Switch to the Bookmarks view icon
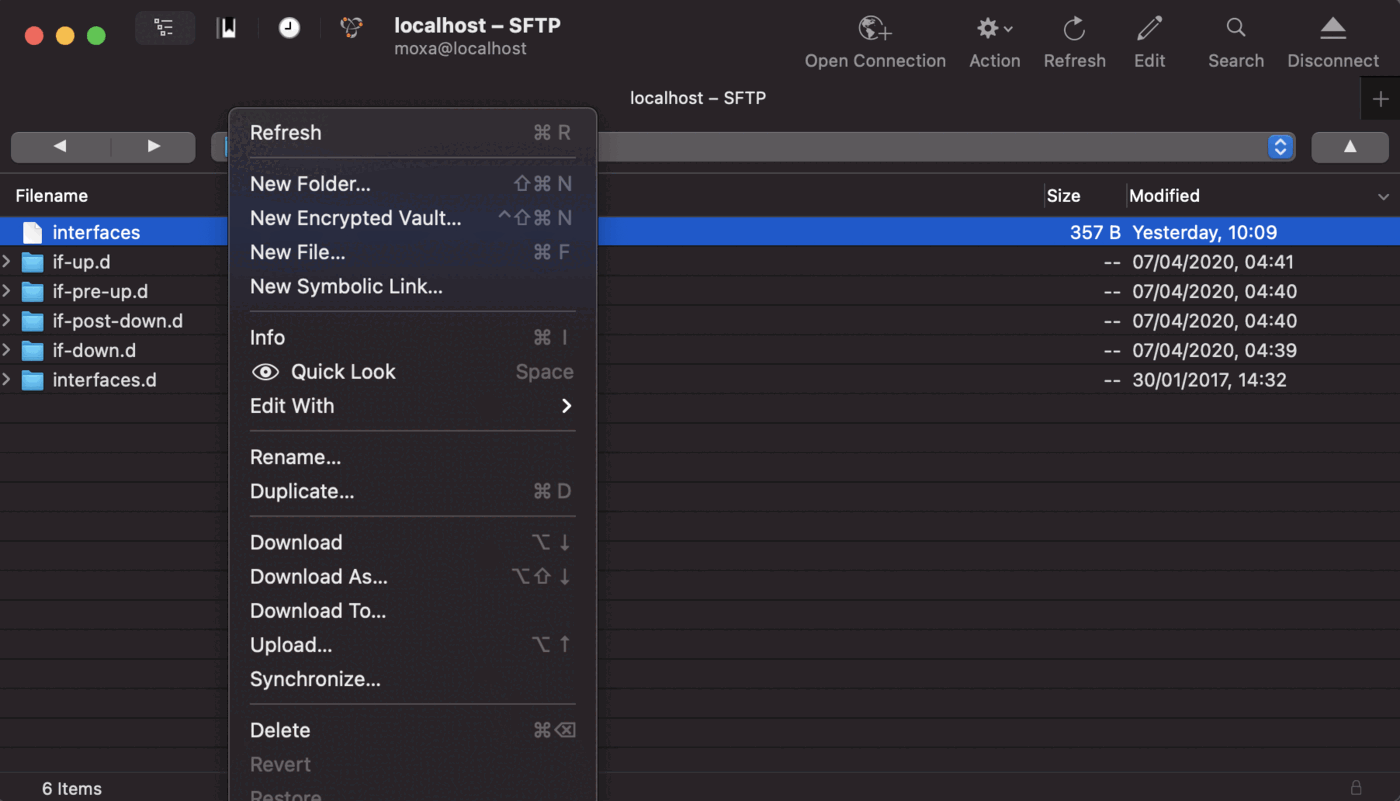The width and height of the screenshot is (1400, 801). (x=227, y=29)
